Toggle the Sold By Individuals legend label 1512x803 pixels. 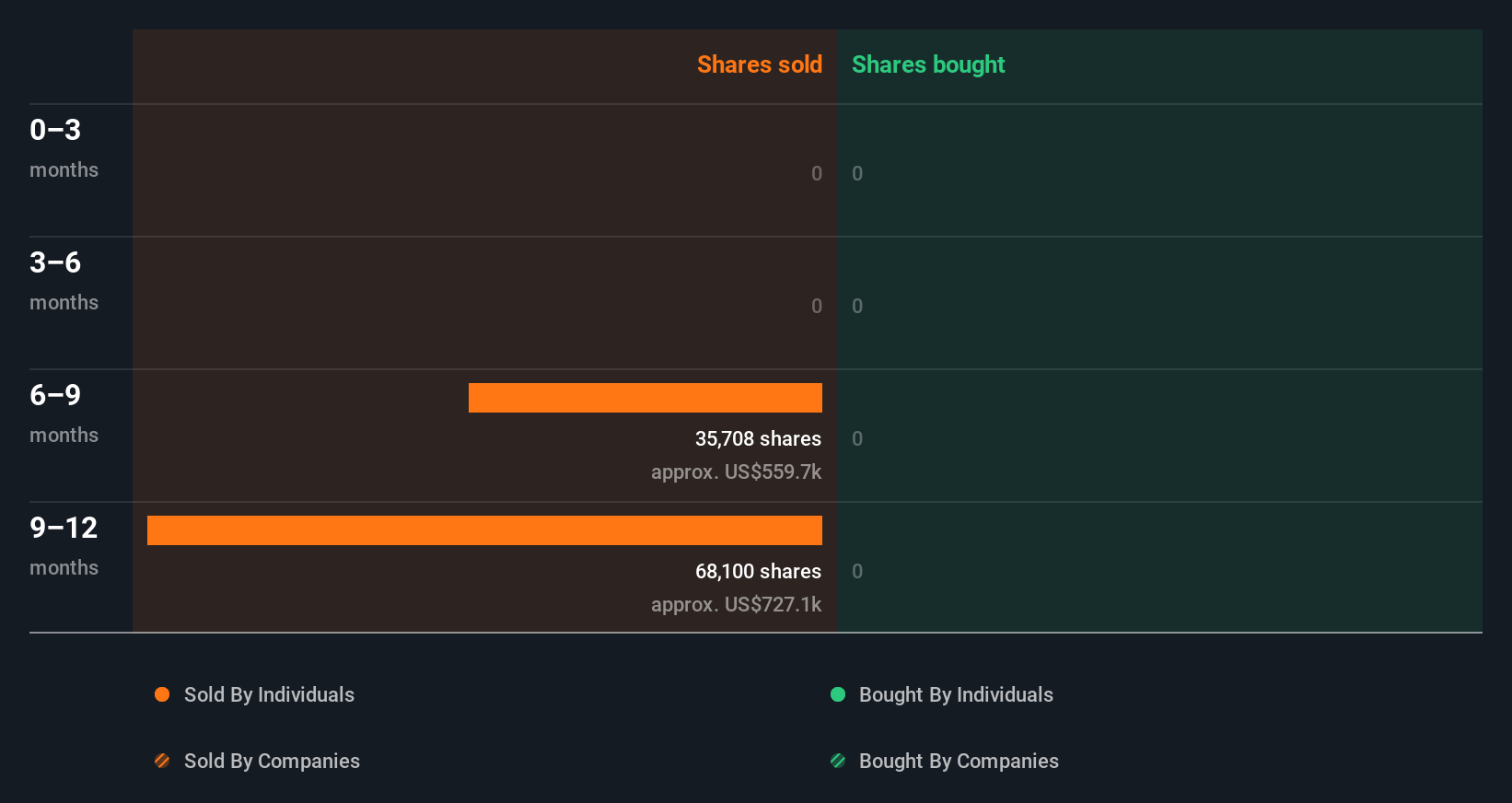pos(269,694)
